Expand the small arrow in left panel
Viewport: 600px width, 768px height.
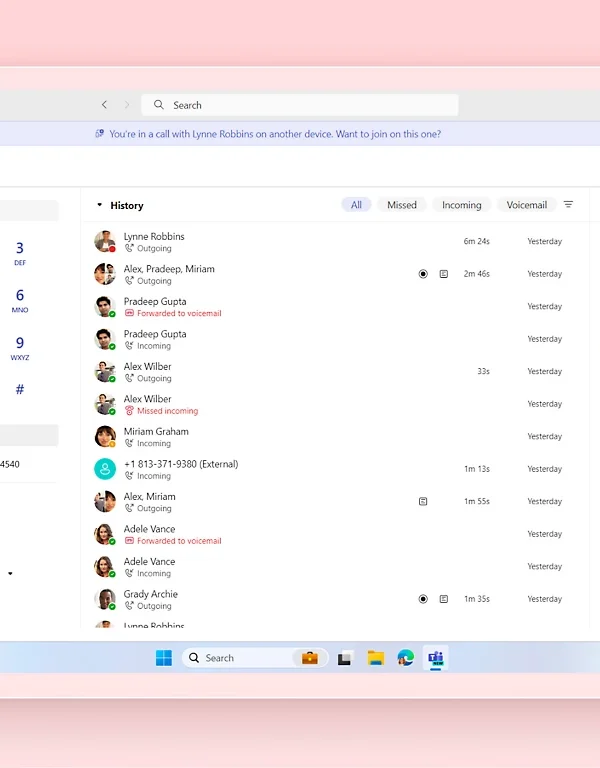click(10, 574)
